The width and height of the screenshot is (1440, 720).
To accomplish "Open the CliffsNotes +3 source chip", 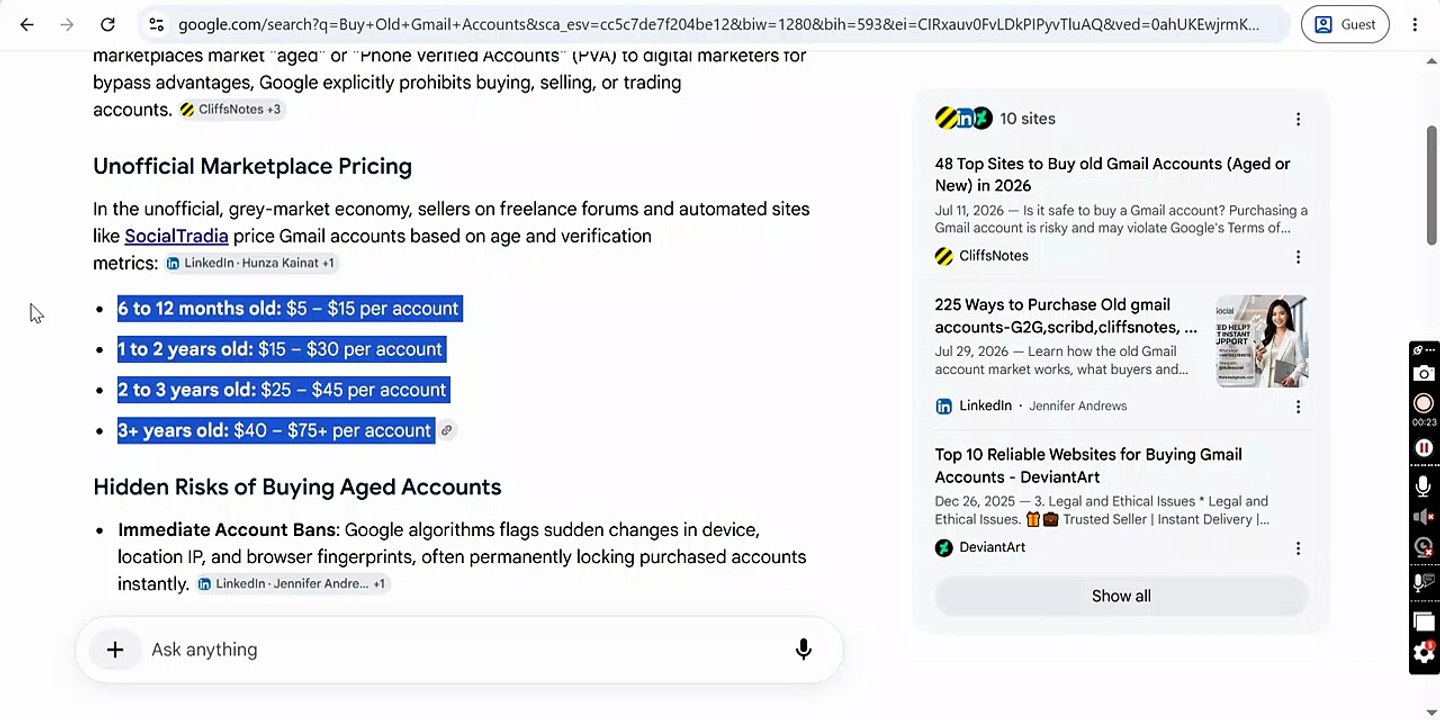I will (x=232, y=109).
